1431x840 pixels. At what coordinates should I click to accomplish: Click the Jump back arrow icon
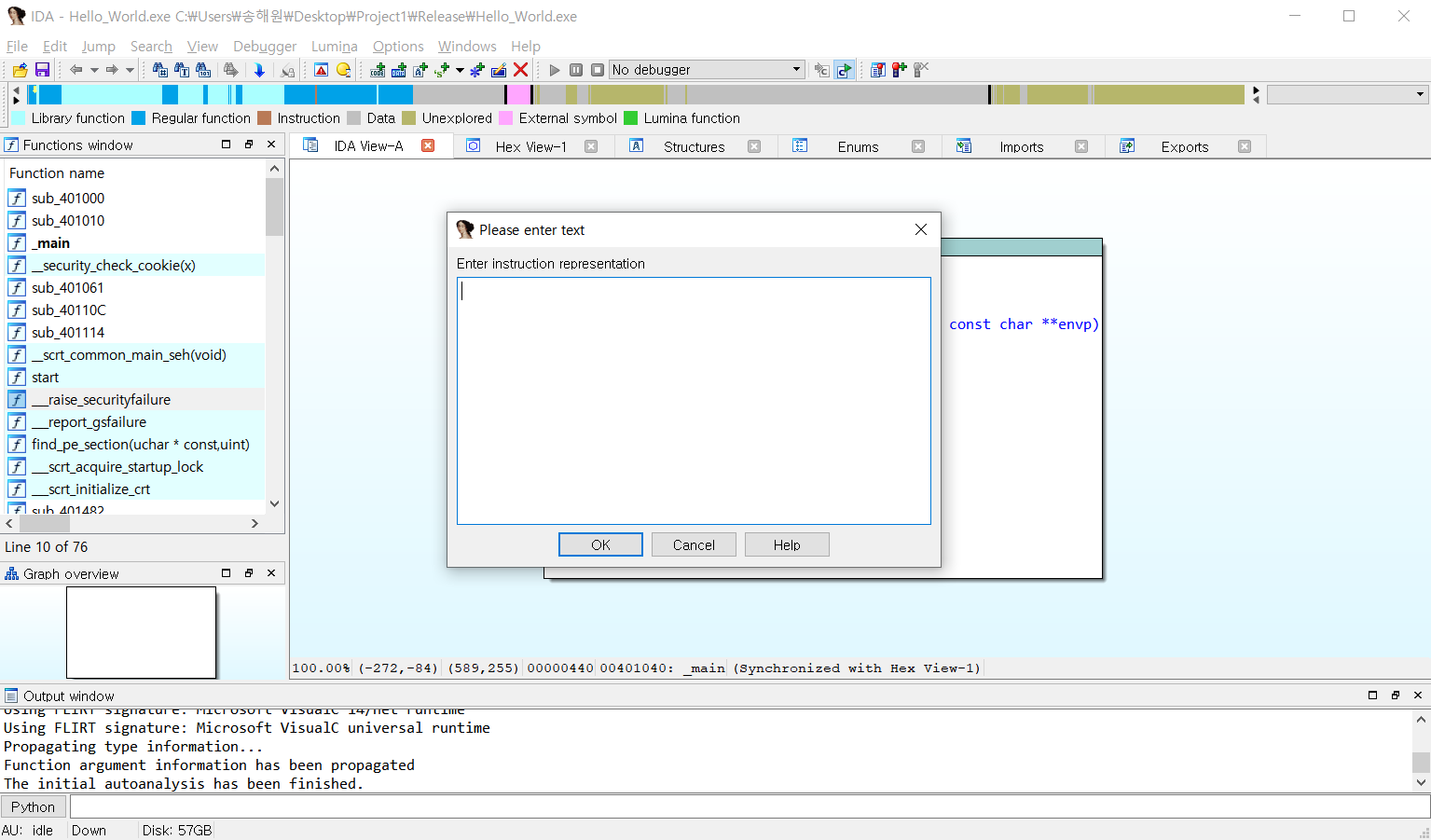76,70
